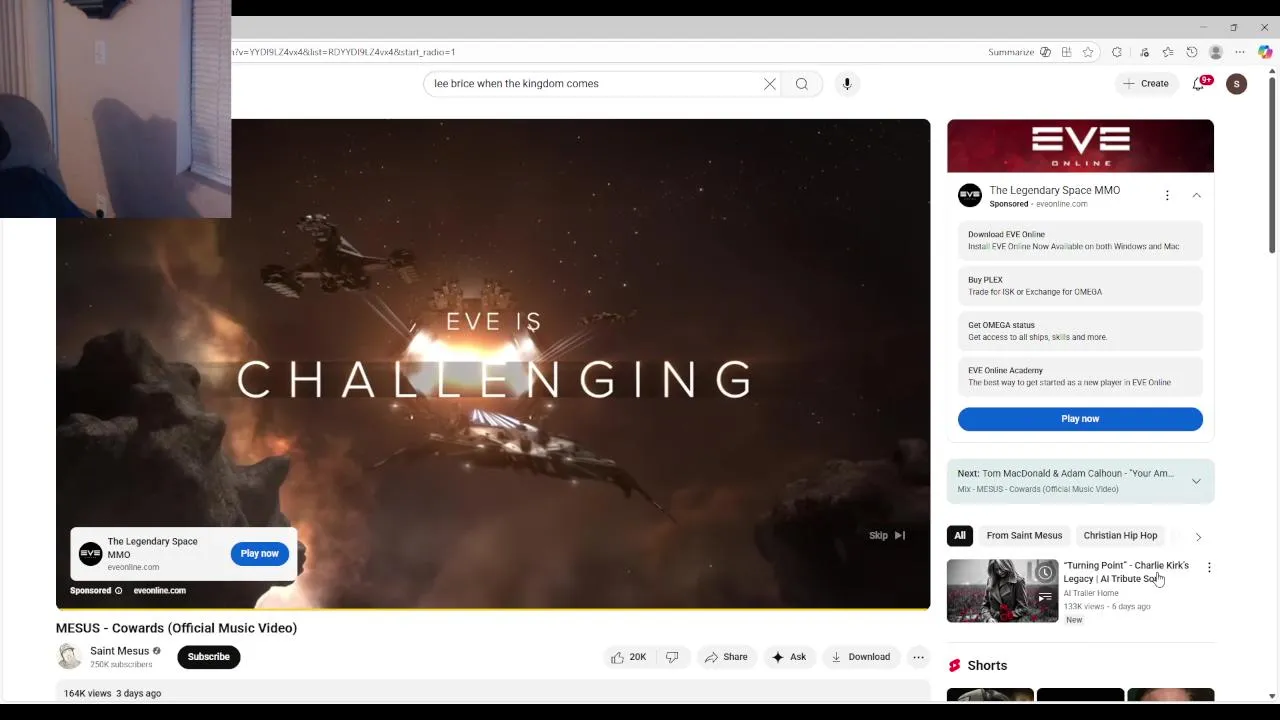Open ad options three-dot menu
1280x720 pixels.
pos(1167,195)
